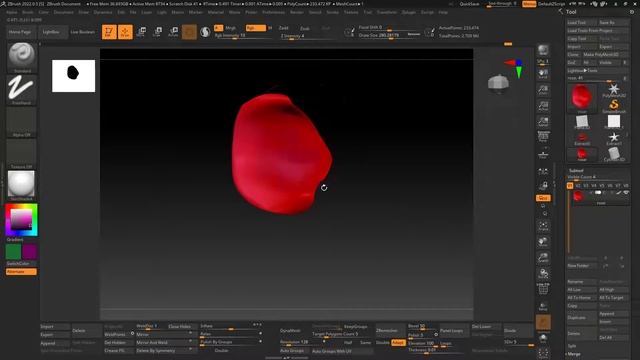Open the Document menu
Viewport: 640px width, 360px height.
tap(64, 12)
